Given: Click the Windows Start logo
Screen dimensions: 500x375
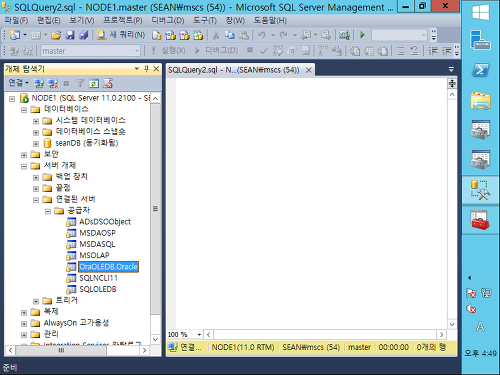Looking at the screenshot, I should click(x=480, y=12).
